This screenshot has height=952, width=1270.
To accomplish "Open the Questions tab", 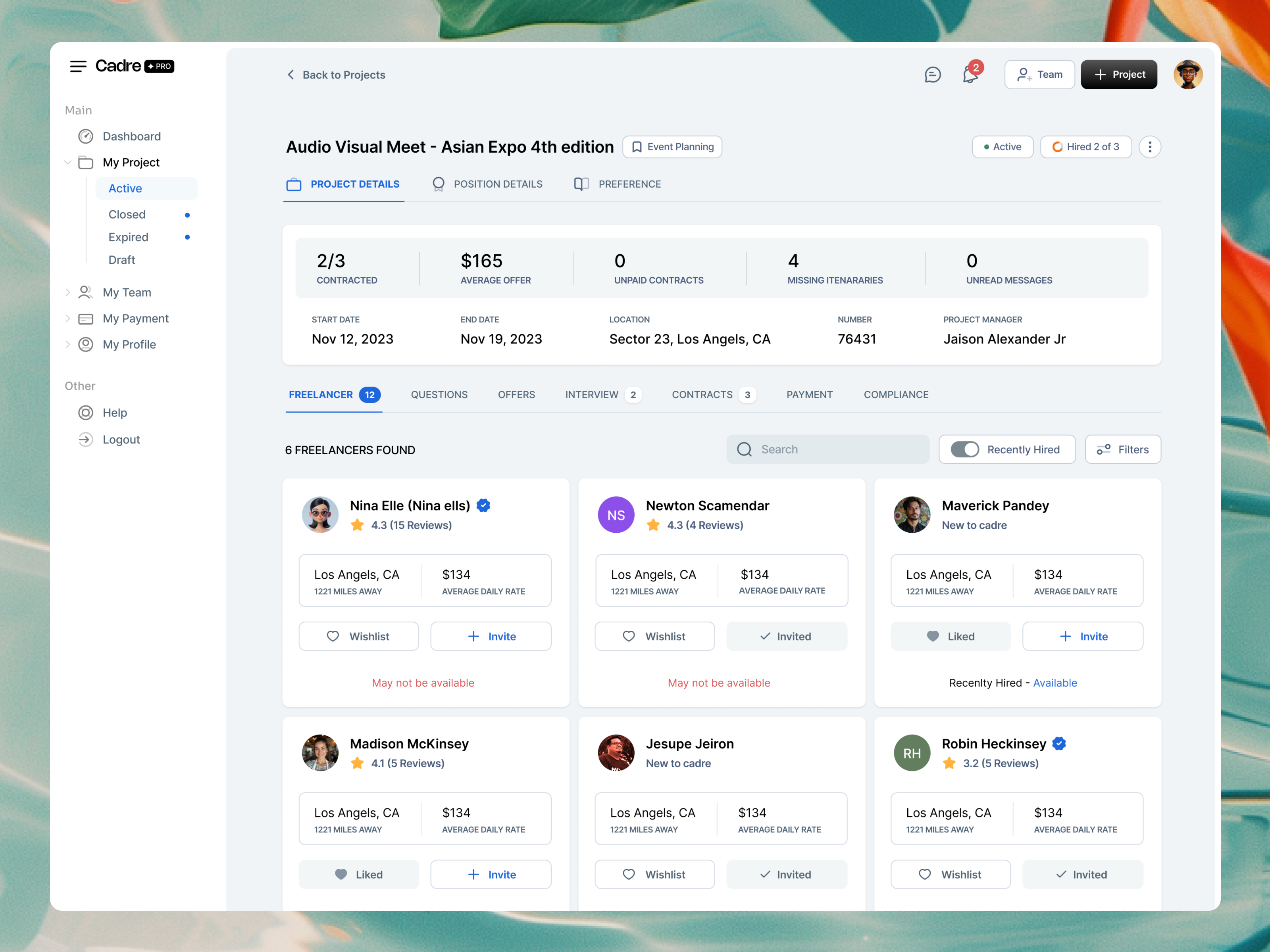I will click(x=439, y=395).
